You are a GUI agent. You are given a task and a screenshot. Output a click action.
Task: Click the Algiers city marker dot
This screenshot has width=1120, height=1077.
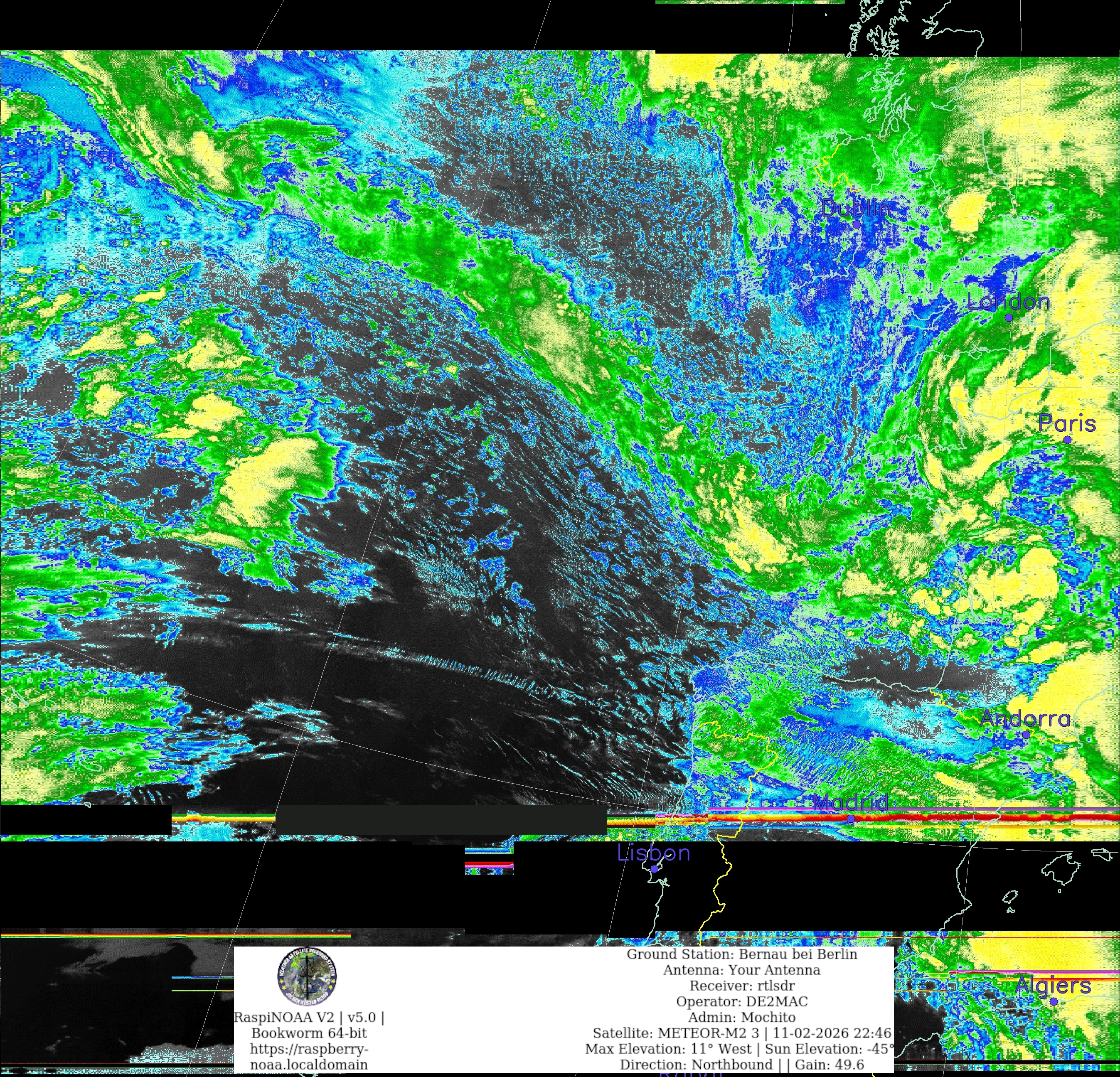pyautogui.click(x=1054, y=1001)
